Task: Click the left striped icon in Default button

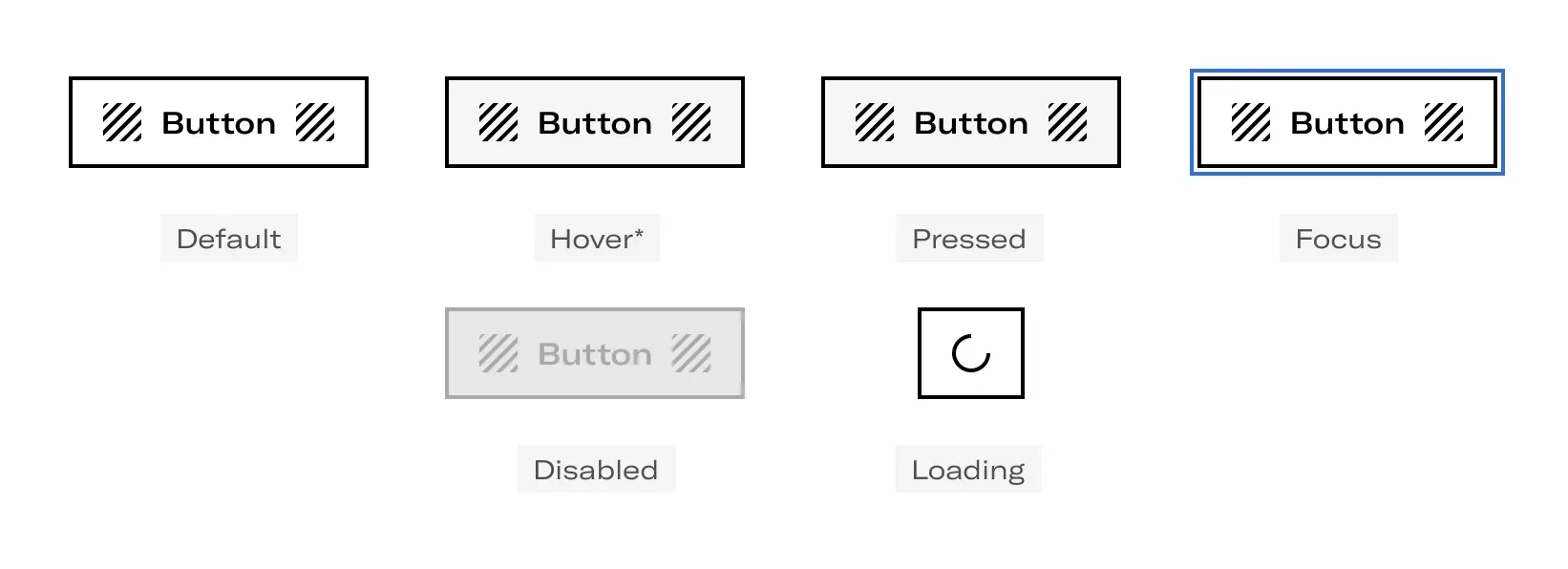Action: [122, 122]
